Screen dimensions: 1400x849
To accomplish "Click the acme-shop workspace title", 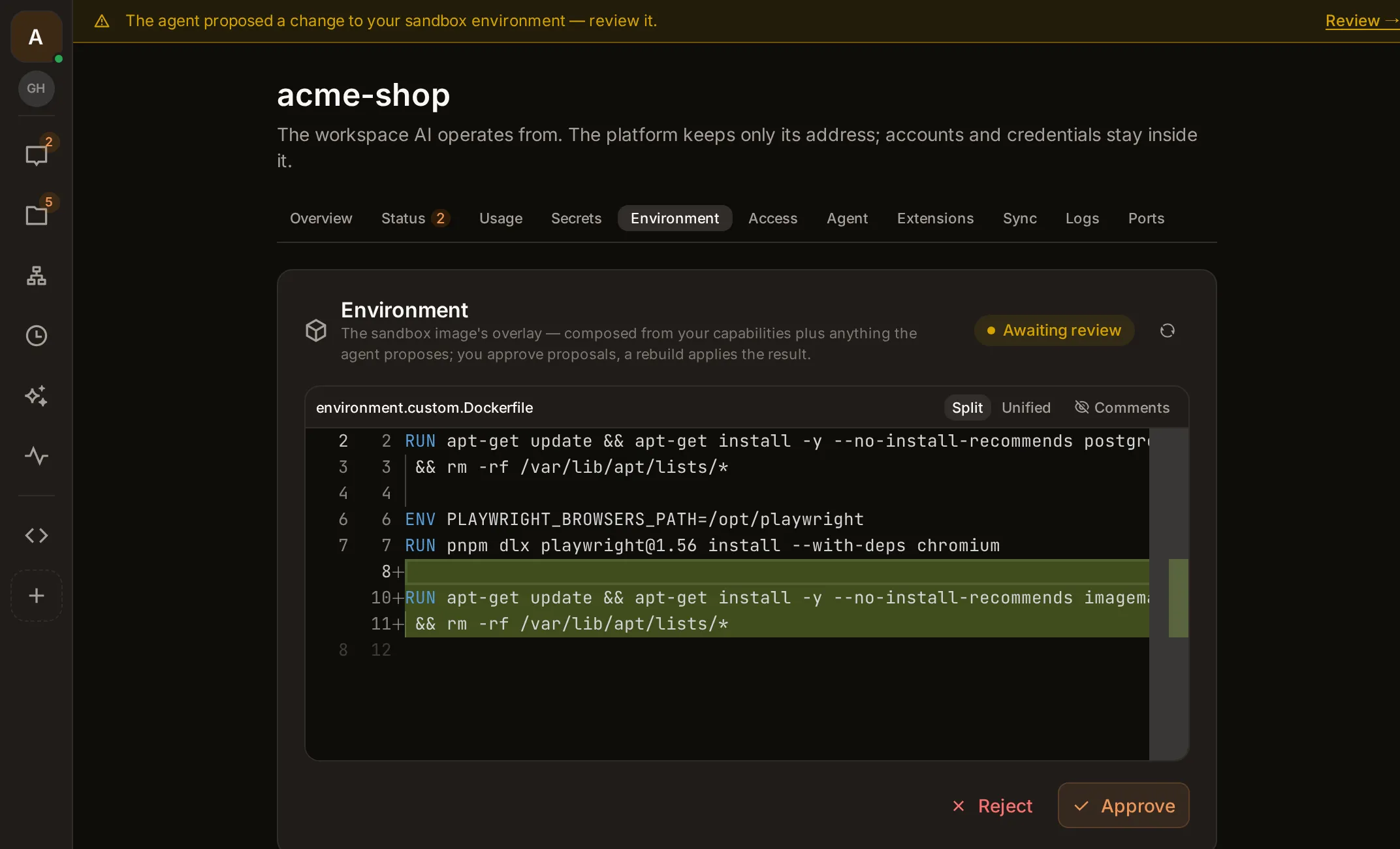I will tap(364, 95).
